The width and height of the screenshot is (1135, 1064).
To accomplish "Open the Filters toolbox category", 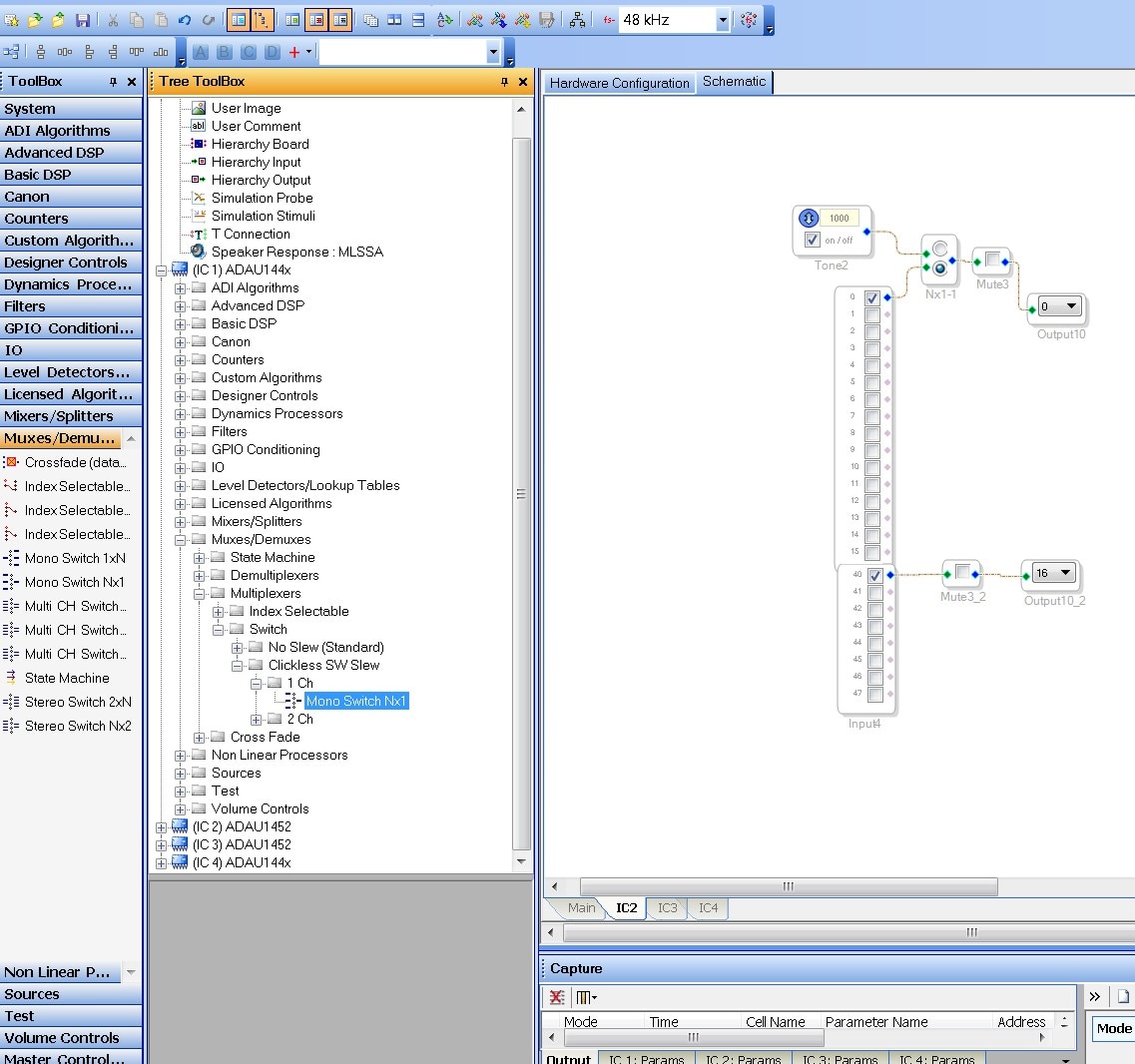I will 71,306.
